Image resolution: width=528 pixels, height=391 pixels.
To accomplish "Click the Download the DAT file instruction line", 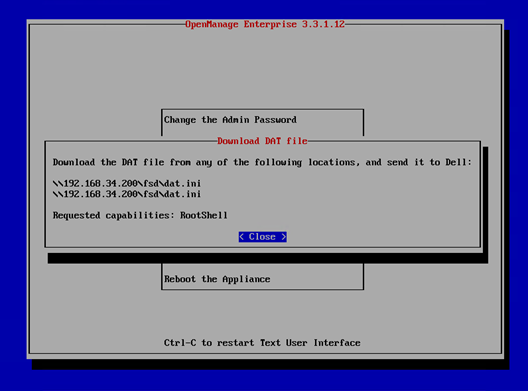I will (262, 162).
